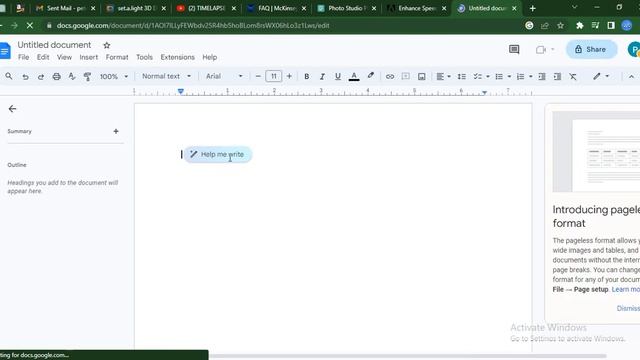Image resolution: width=640 pixels, height=360 pixels.
Task: Increase the paragraph indent
Action: pos(557,76)
